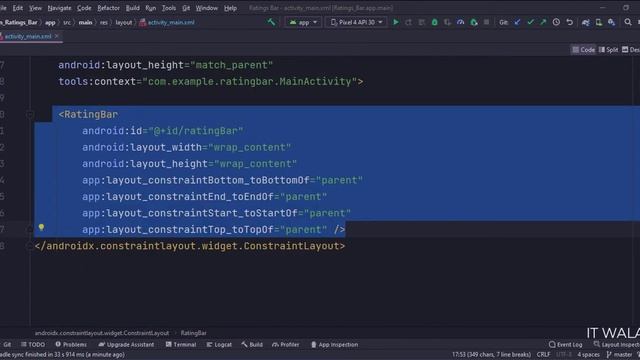Open the TODO tool window
640x360 pixels.
tap(33, 344)
